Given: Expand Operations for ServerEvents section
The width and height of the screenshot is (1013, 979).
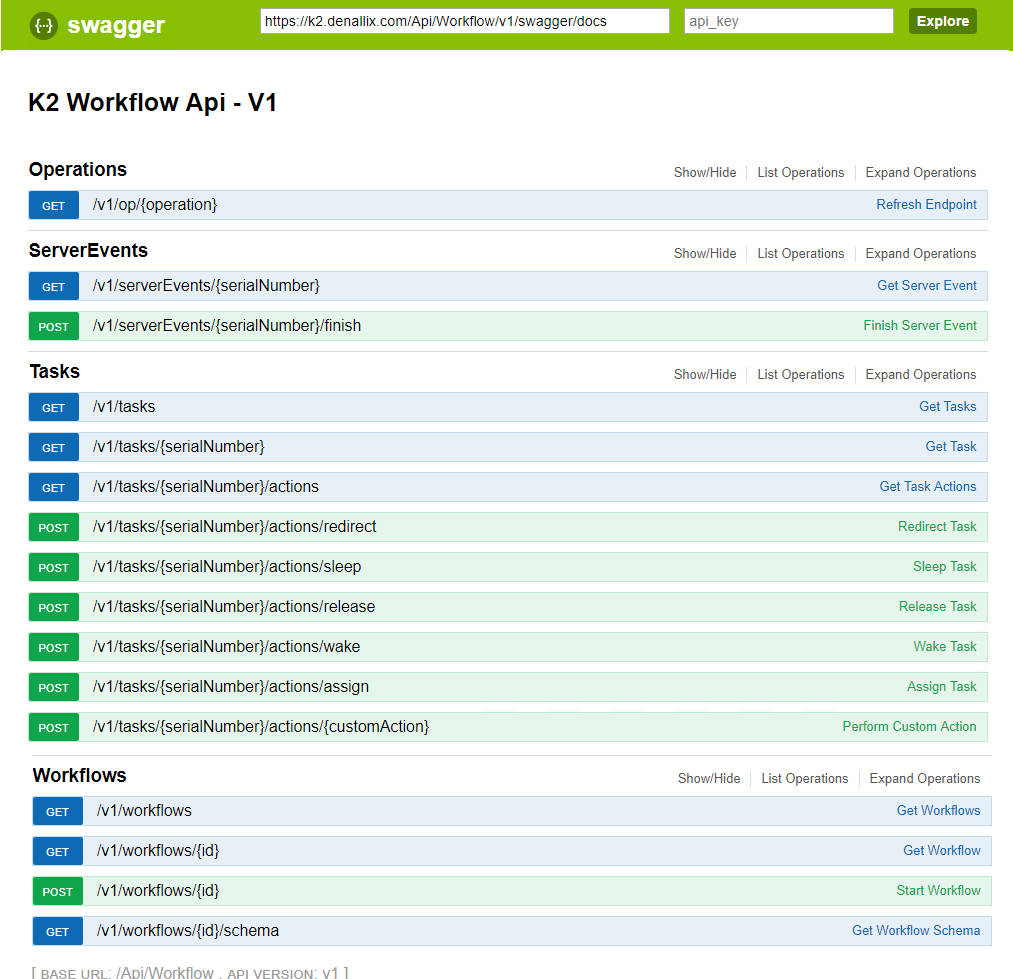Looking at the screenshot, I should (920, 253).
